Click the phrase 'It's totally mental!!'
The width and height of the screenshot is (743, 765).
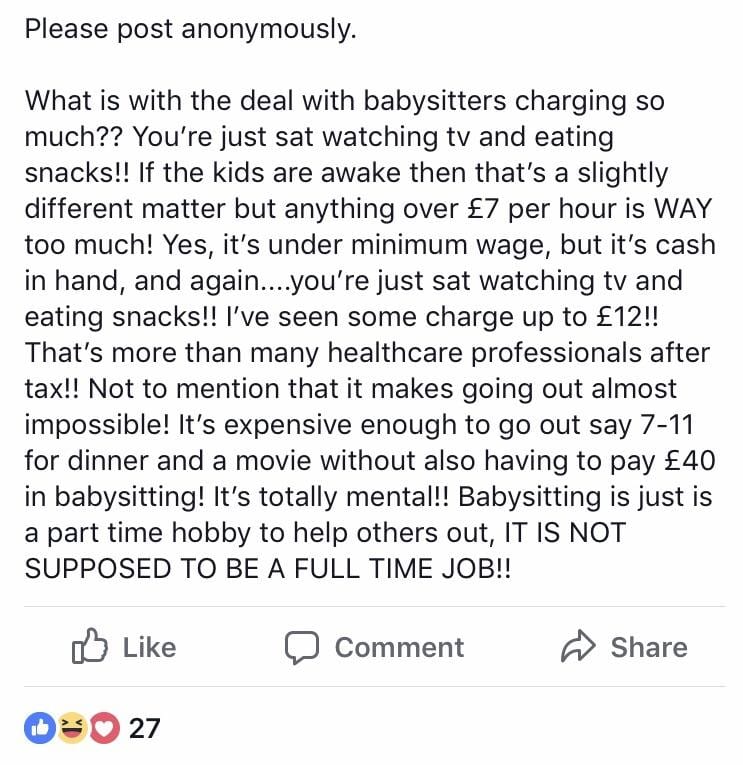click(331, 497)
